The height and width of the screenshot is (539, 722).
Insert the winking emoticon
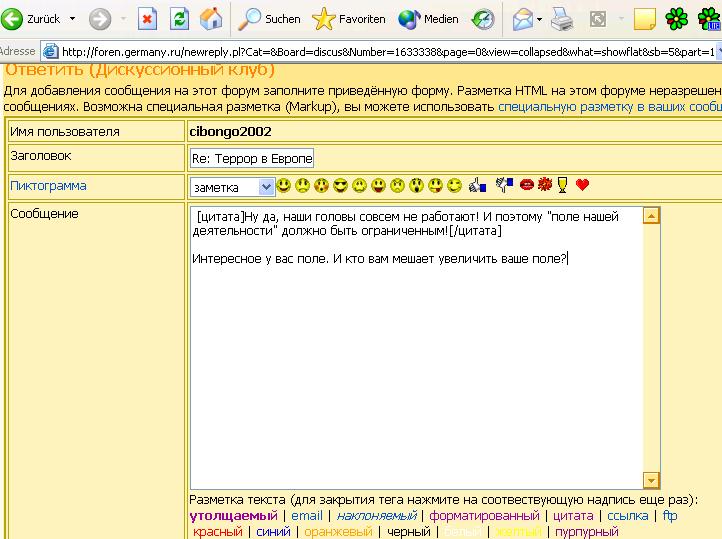[x=454, y=185]
